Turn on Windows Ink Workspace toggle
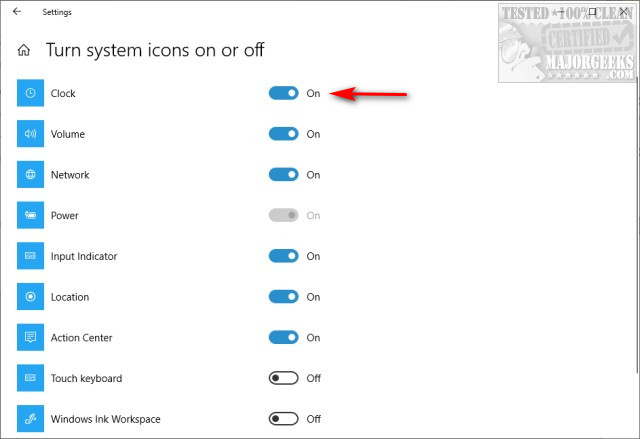This screenshot has width=640, height=439. (284, 419)
